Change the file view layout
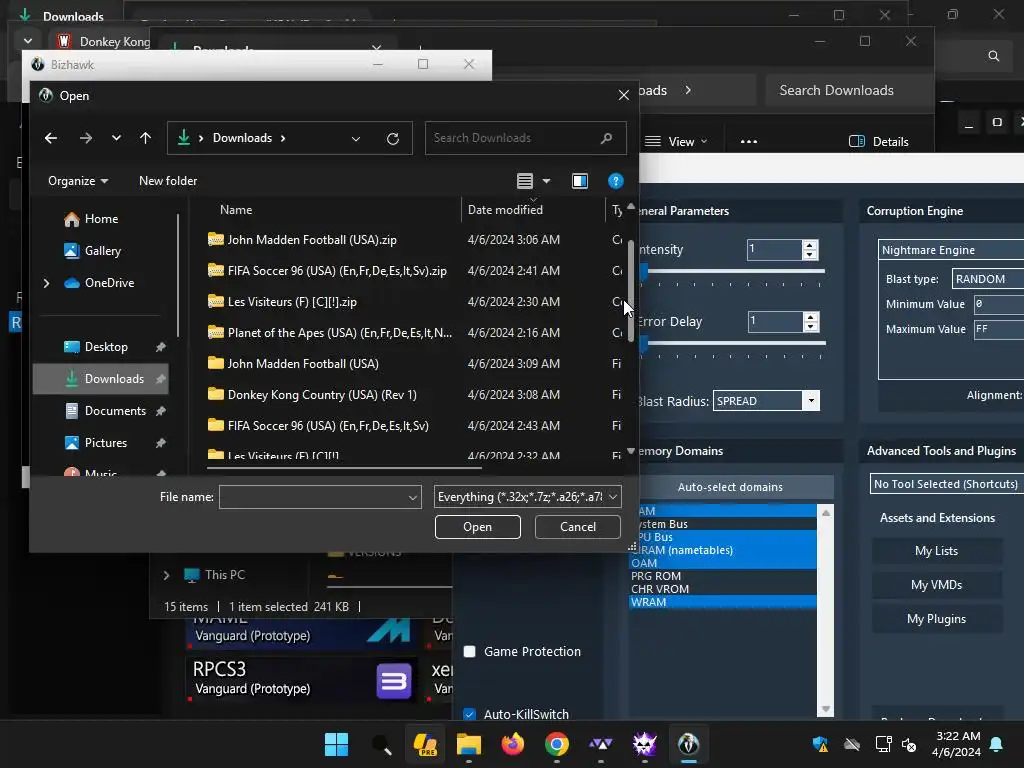This screenshot has height=768, width=1024. [x=525, y=181]
